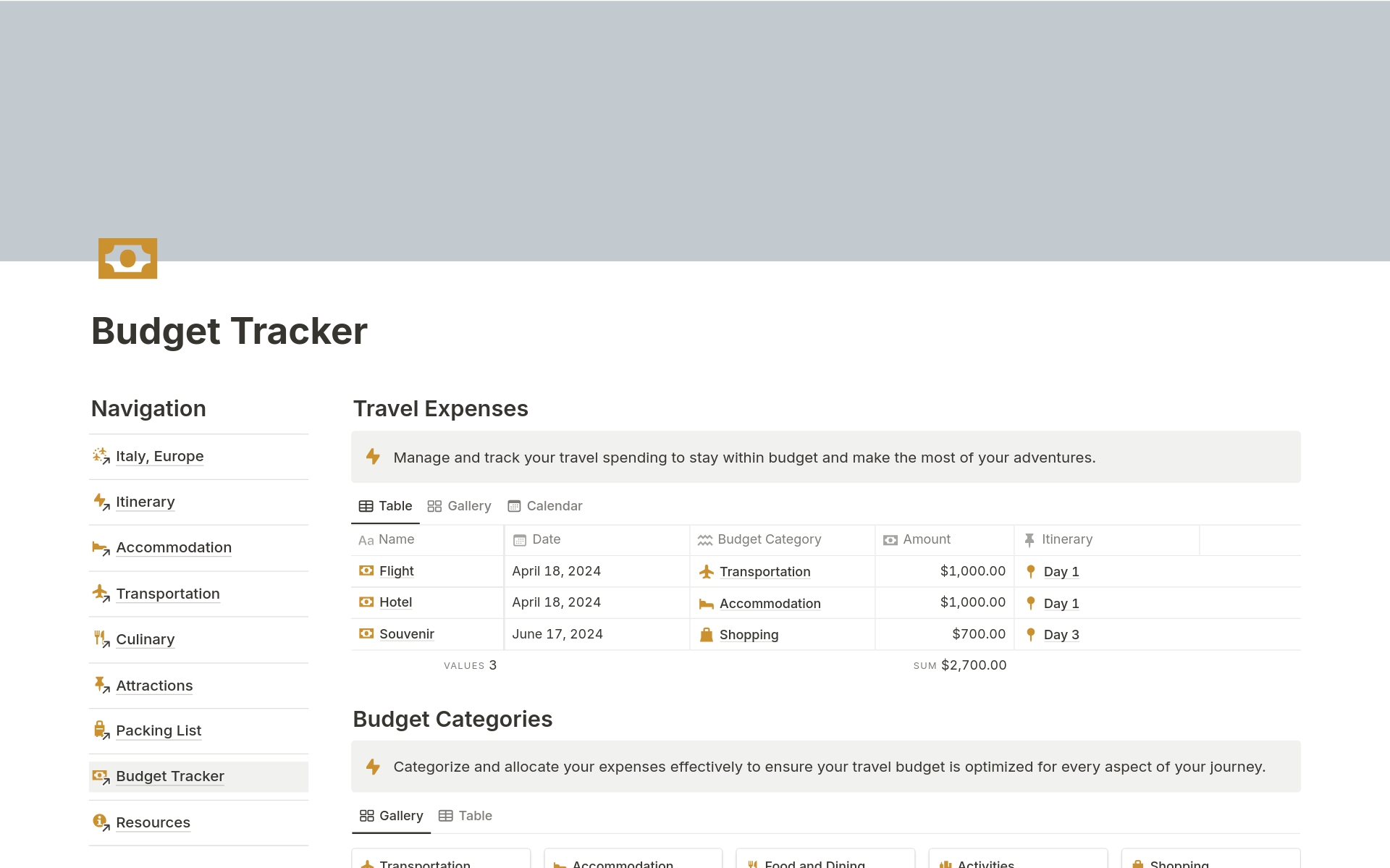Viewport: 1390px width, 868px height.
Task: Click the Accommodation navigation item
Action: [173, 547]
